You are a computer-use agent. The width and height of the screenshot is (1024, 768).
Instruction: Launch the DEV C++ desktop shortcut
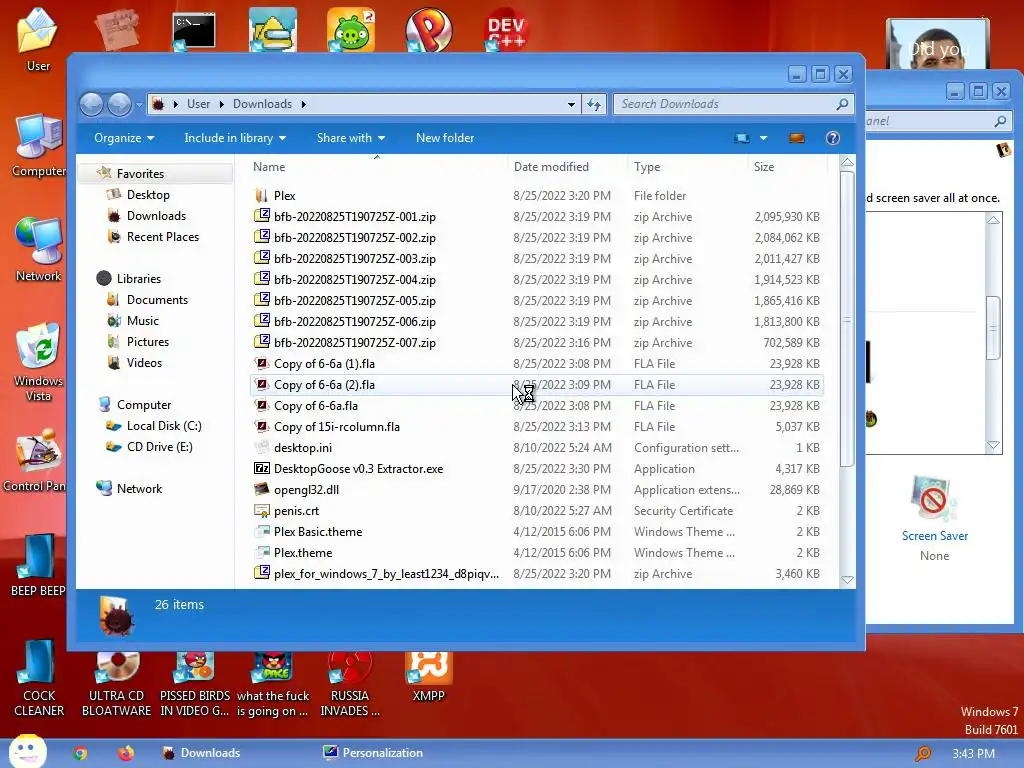(506, 30)
